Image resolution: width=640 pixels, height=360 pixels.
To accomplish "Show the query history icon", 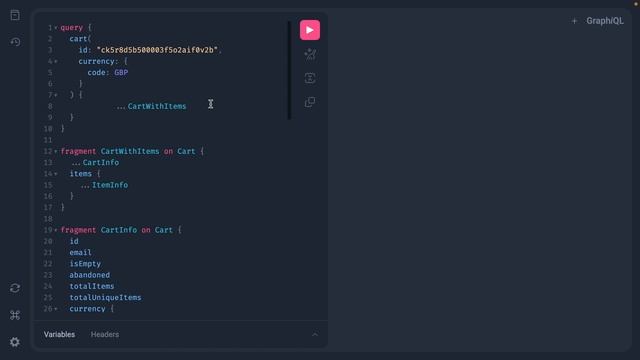I will click(x=15, y=42).
